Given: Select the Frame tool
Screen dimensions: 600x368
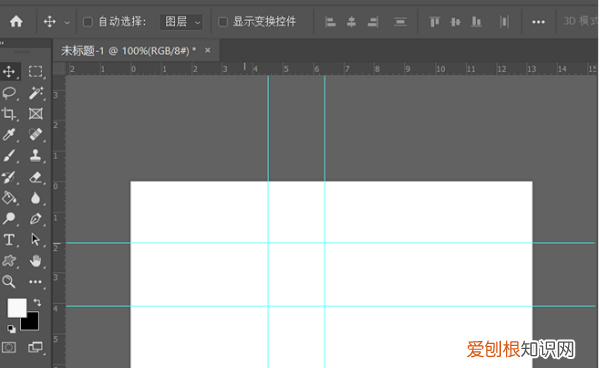Looking at the screenshot, I should point(36,114).
